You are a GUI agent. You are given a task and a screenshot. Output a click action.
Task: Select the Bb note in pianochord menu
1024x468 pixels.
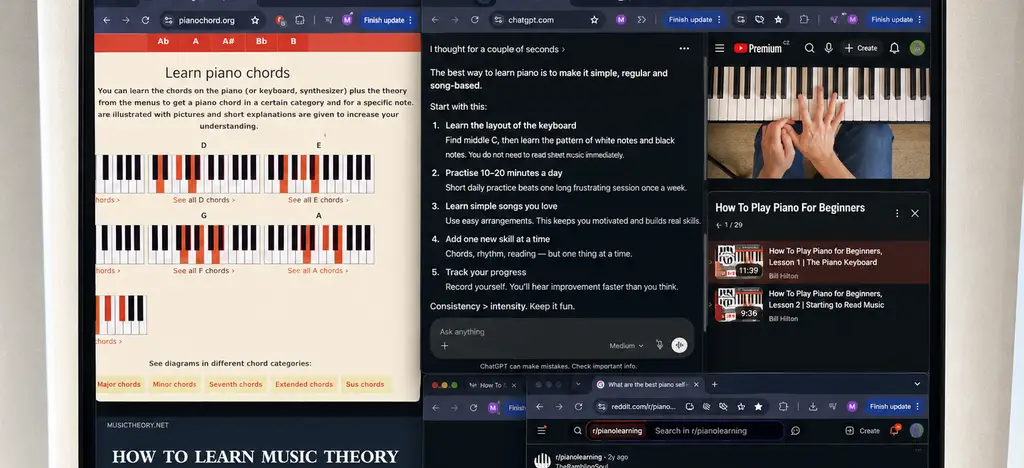pyautogui.click(x=261, y=41)
